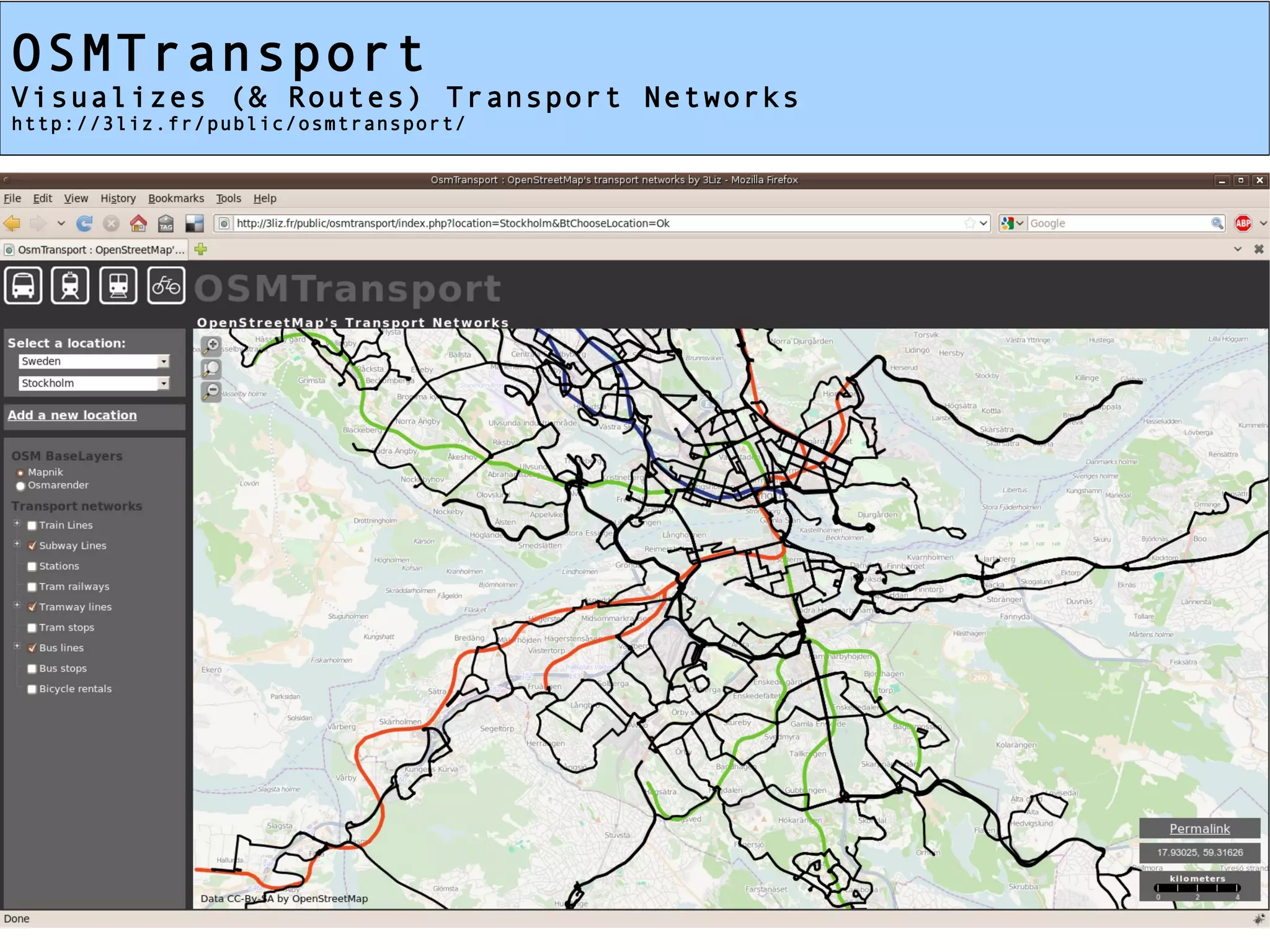The height and width of the screenshot is (952, 1270).
Task: Click the TAG toolbar icon
Action: pos(166,223)
